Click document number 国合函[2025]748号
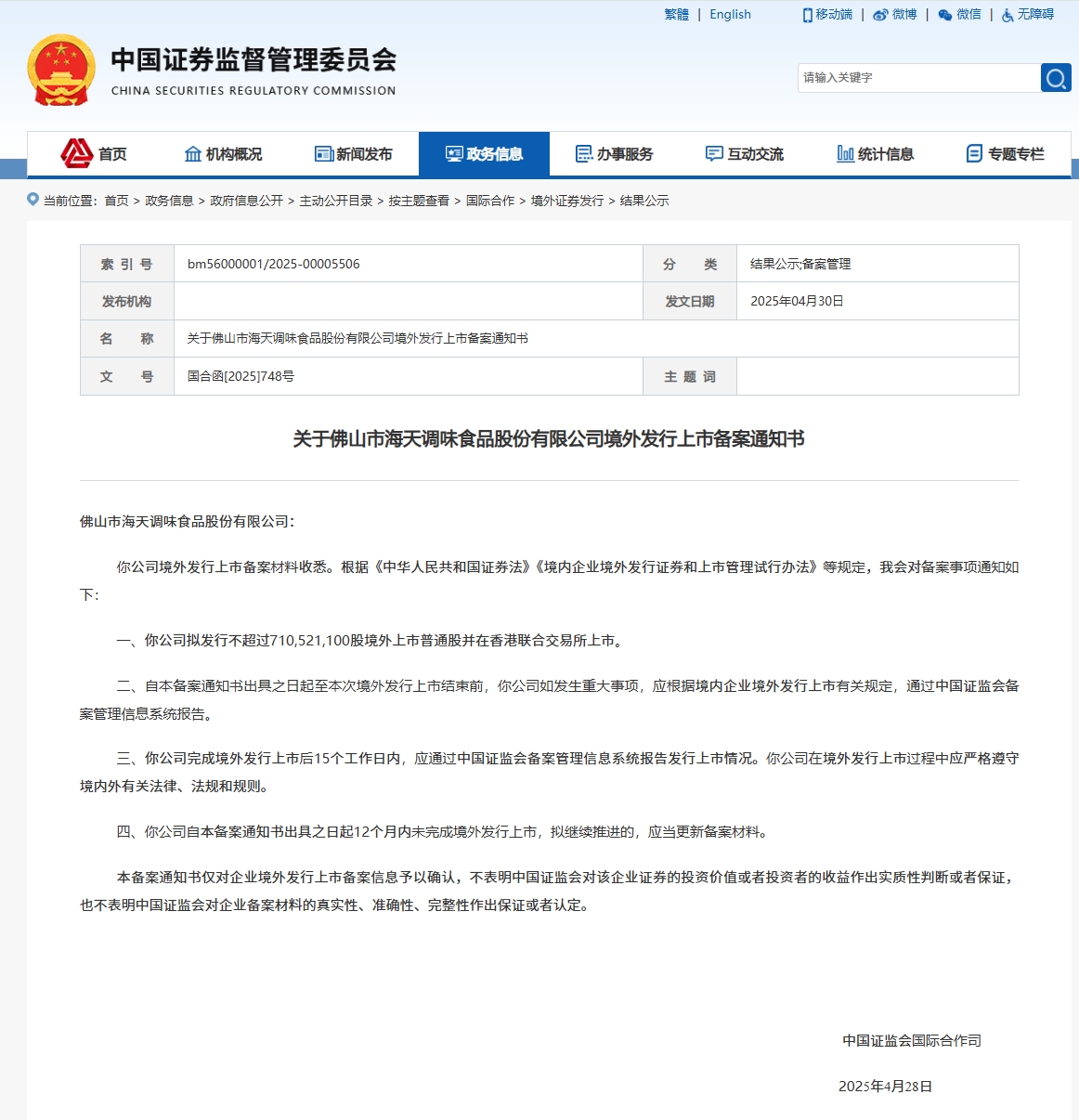The image size is (1079, 1120). (x=240, y=376)
